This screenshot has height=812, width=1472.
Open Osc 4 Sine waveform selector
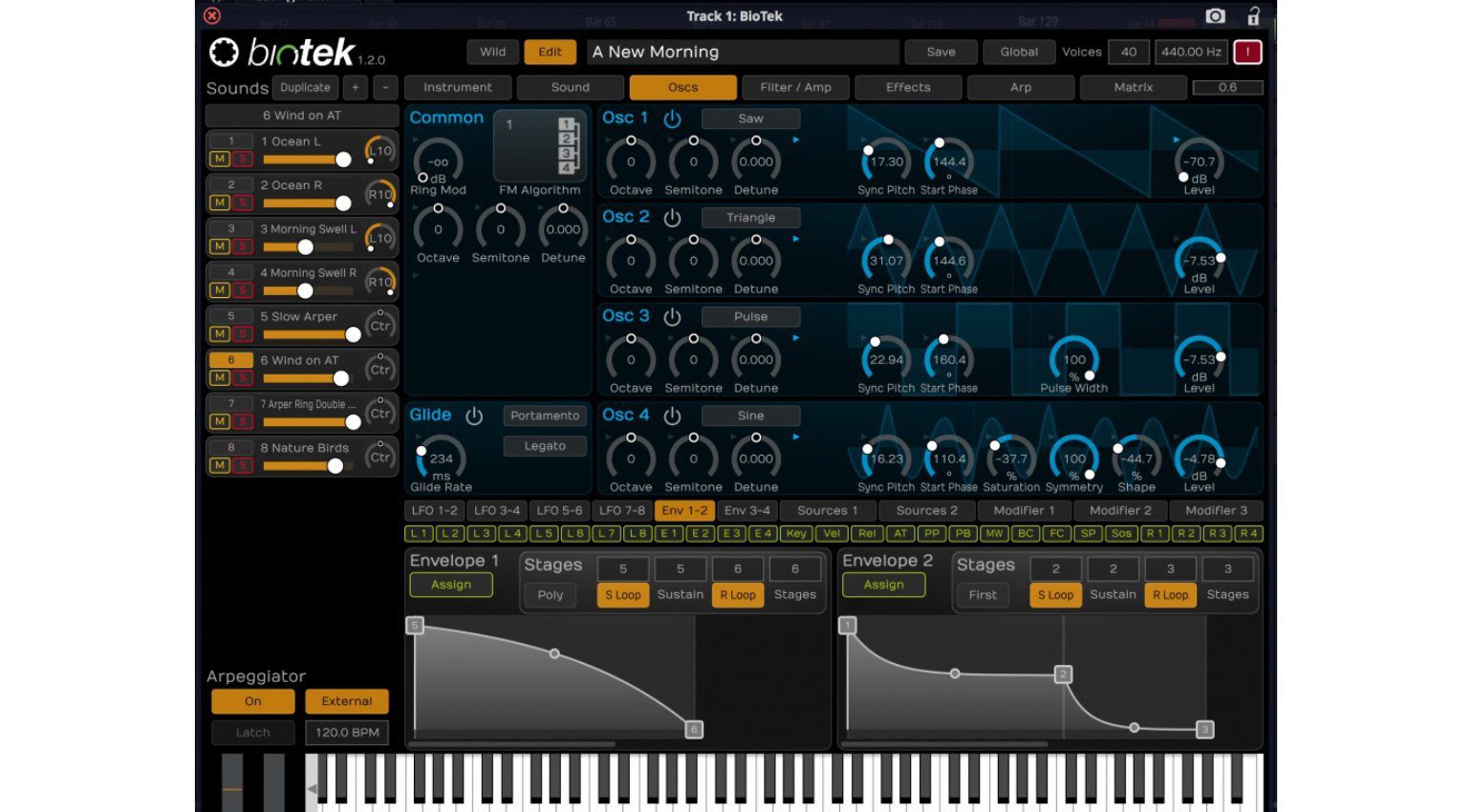(x=750, y=416)
